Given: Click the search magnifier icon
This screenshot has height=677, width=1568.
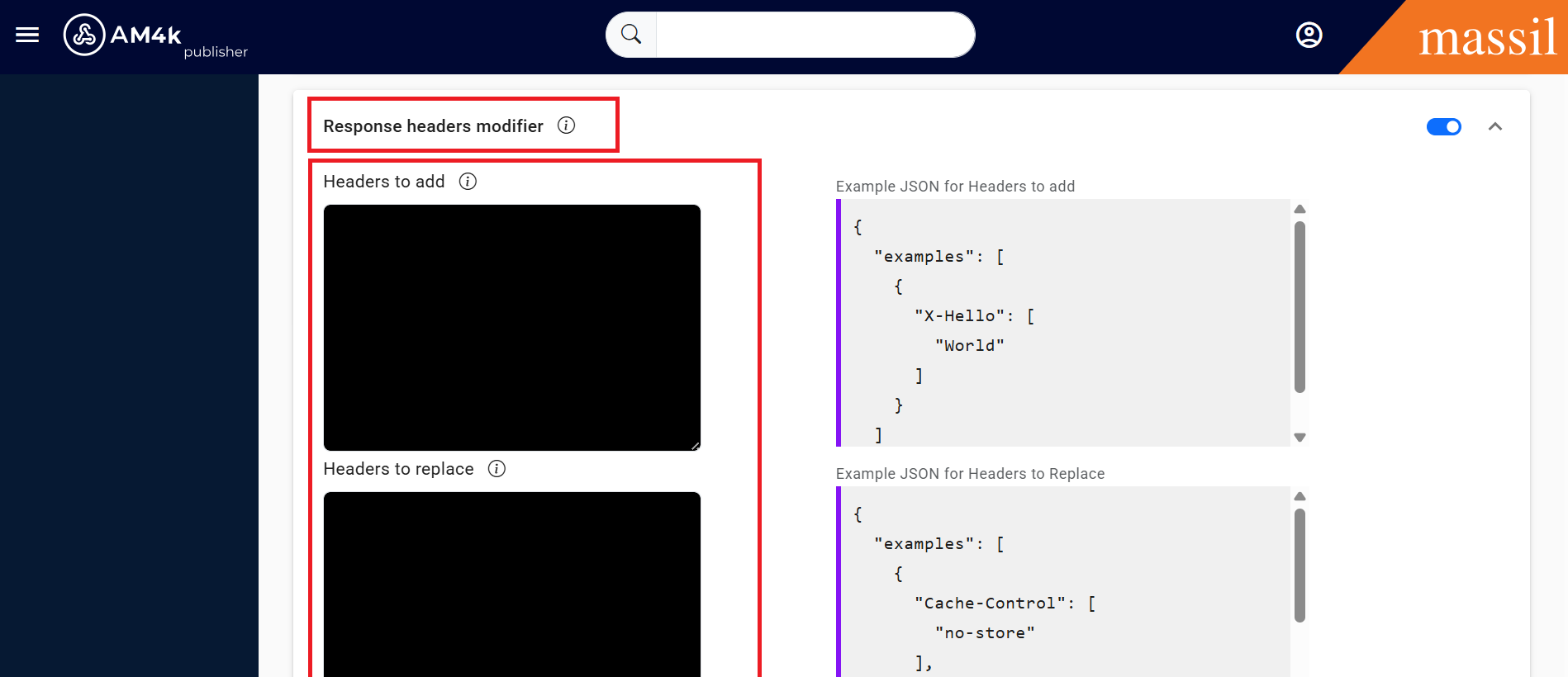Looking at the screenshot, I should pyautogui.click(x=631, y=35).
